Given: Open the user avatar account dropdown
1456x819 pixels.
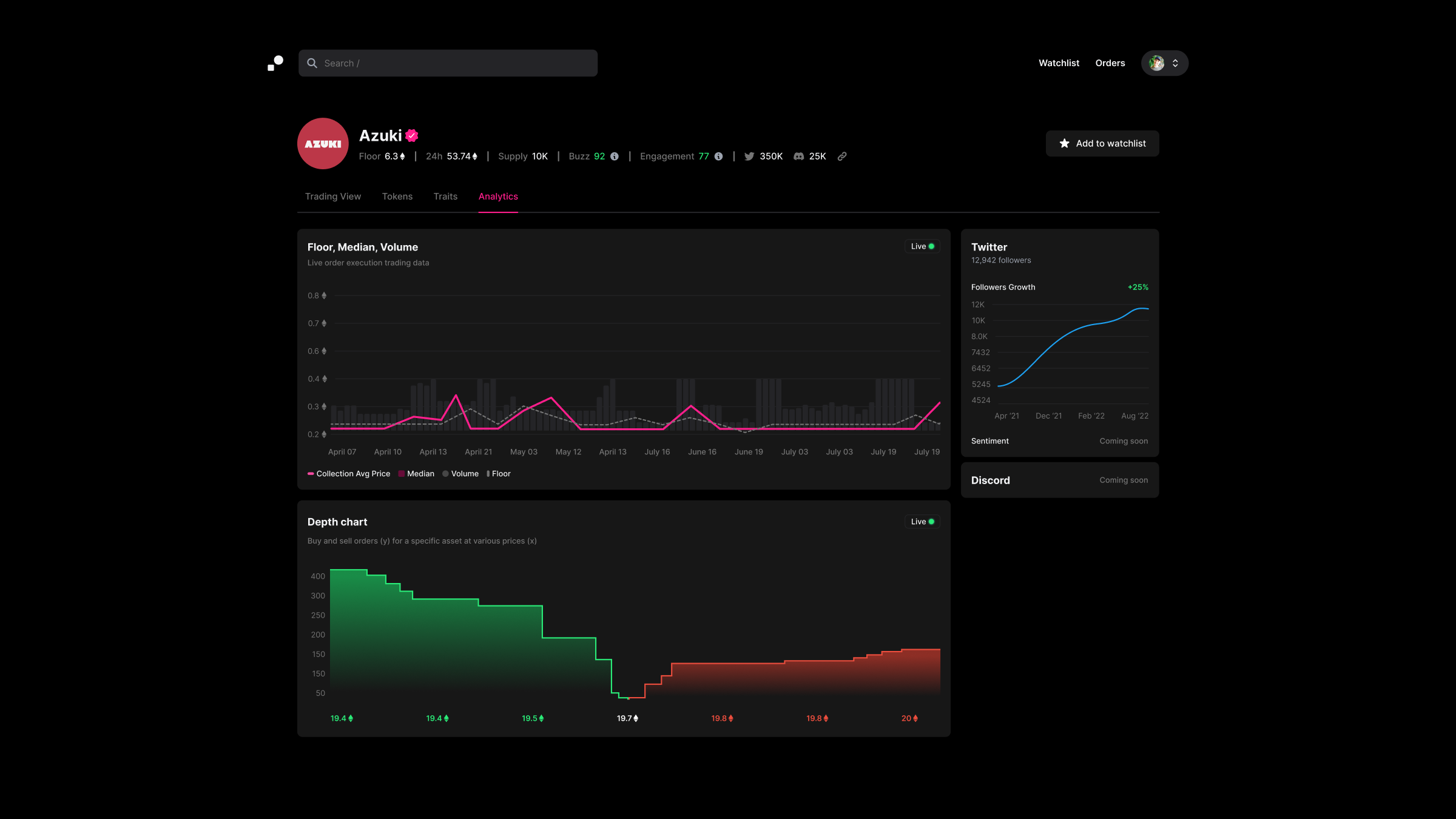Looking at the screenshot, I should click(x=1164, y=63).
